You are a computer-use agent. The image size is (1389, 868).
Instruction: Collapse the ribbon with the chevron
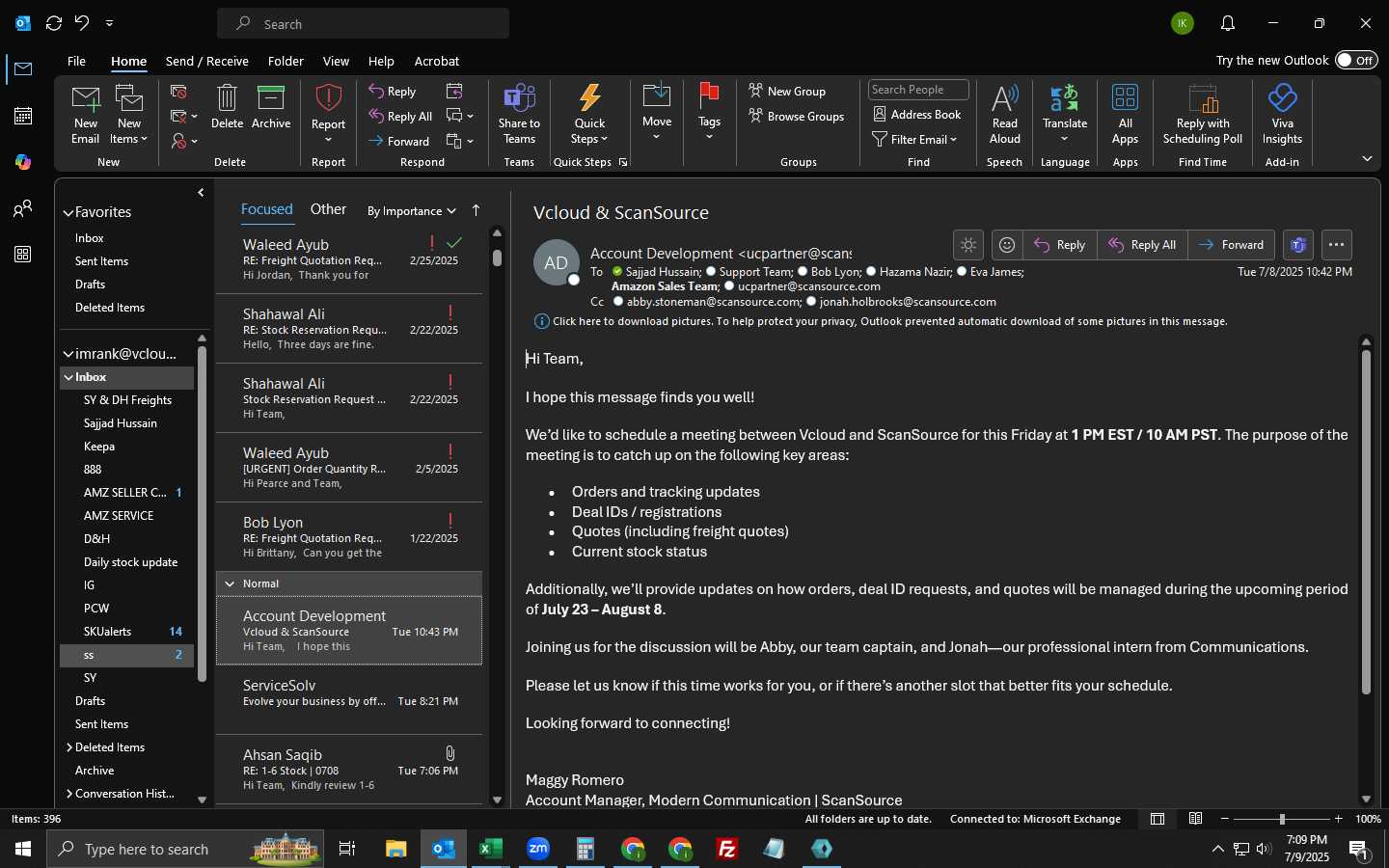point(1367,158)
